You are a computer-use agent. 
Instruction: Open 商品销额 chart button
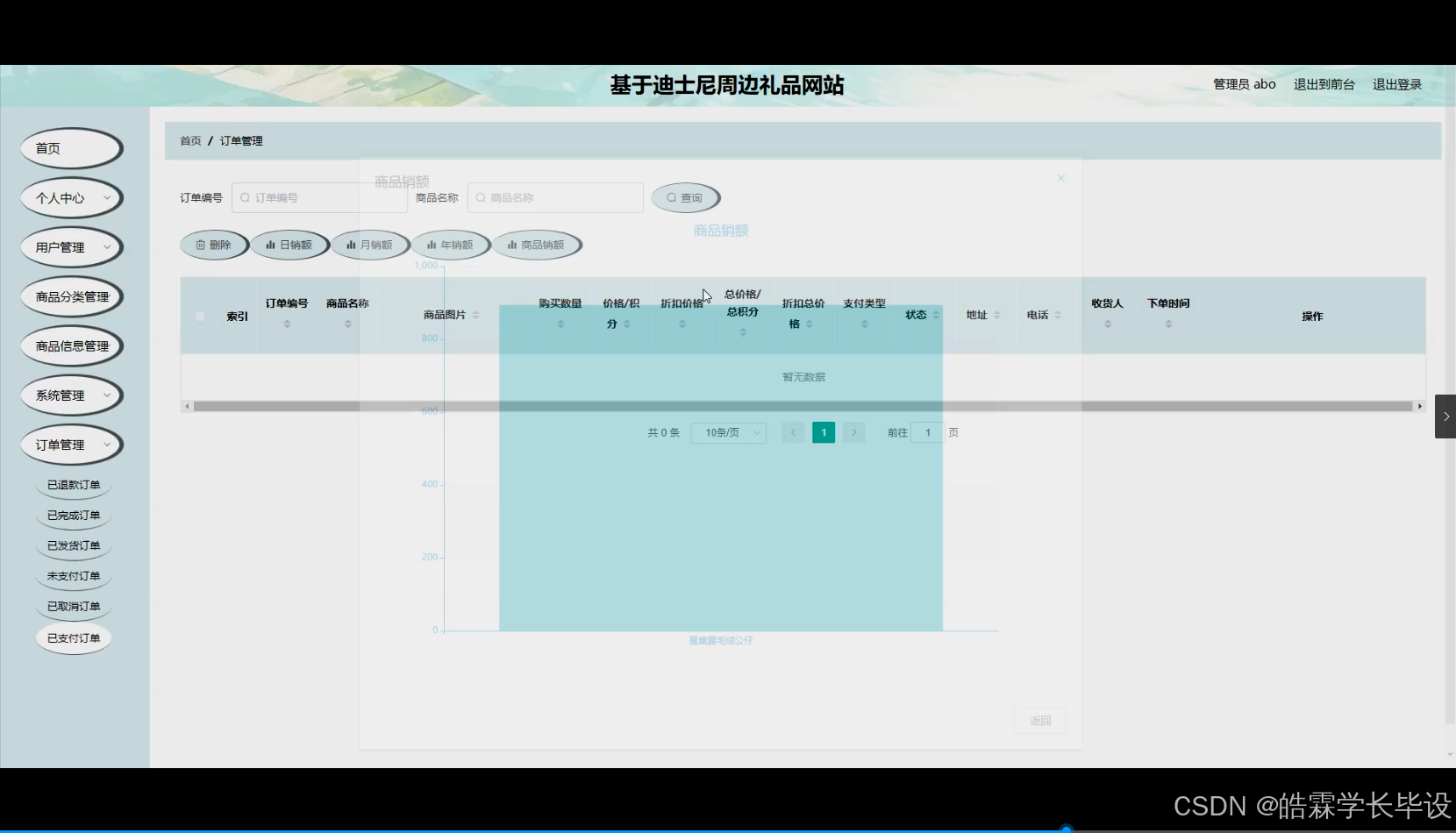coord(537,246)
